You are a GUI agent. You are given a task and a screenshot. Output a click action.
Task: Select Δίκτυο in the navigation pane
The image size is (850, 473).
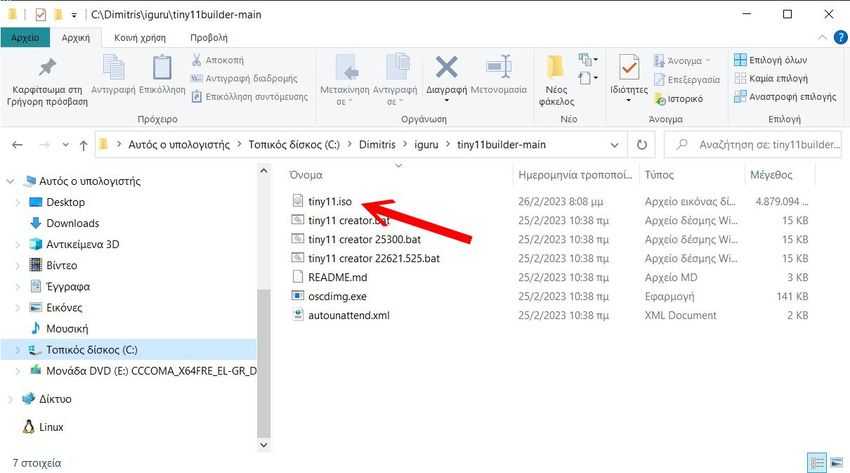pos(55,399)
